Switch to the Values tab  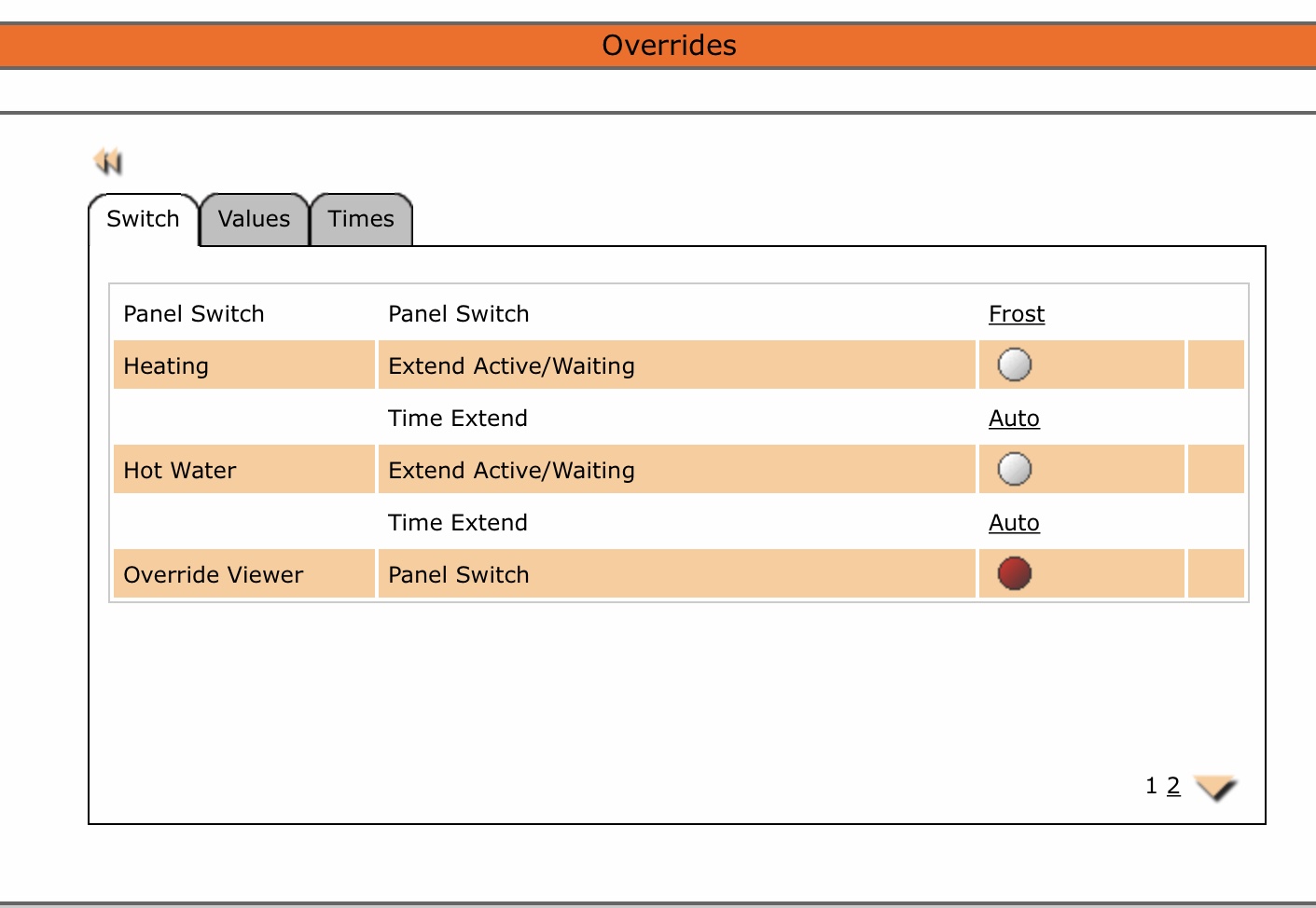coord(254,219)
